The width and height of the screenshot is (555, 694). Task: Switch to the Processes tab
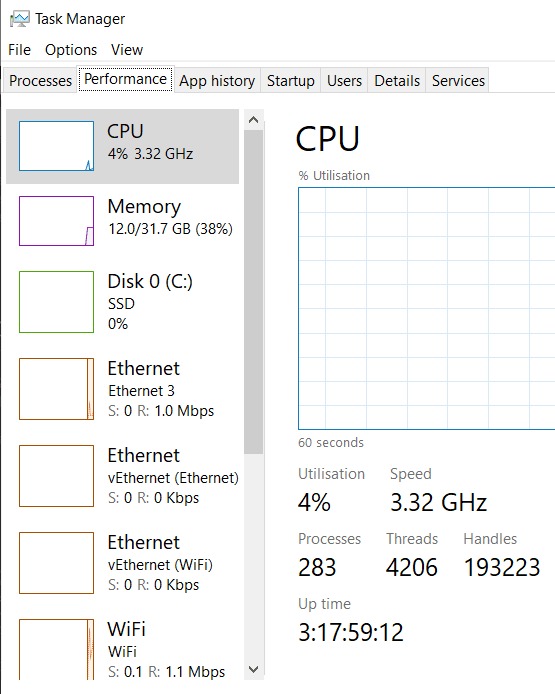(40, 81)
